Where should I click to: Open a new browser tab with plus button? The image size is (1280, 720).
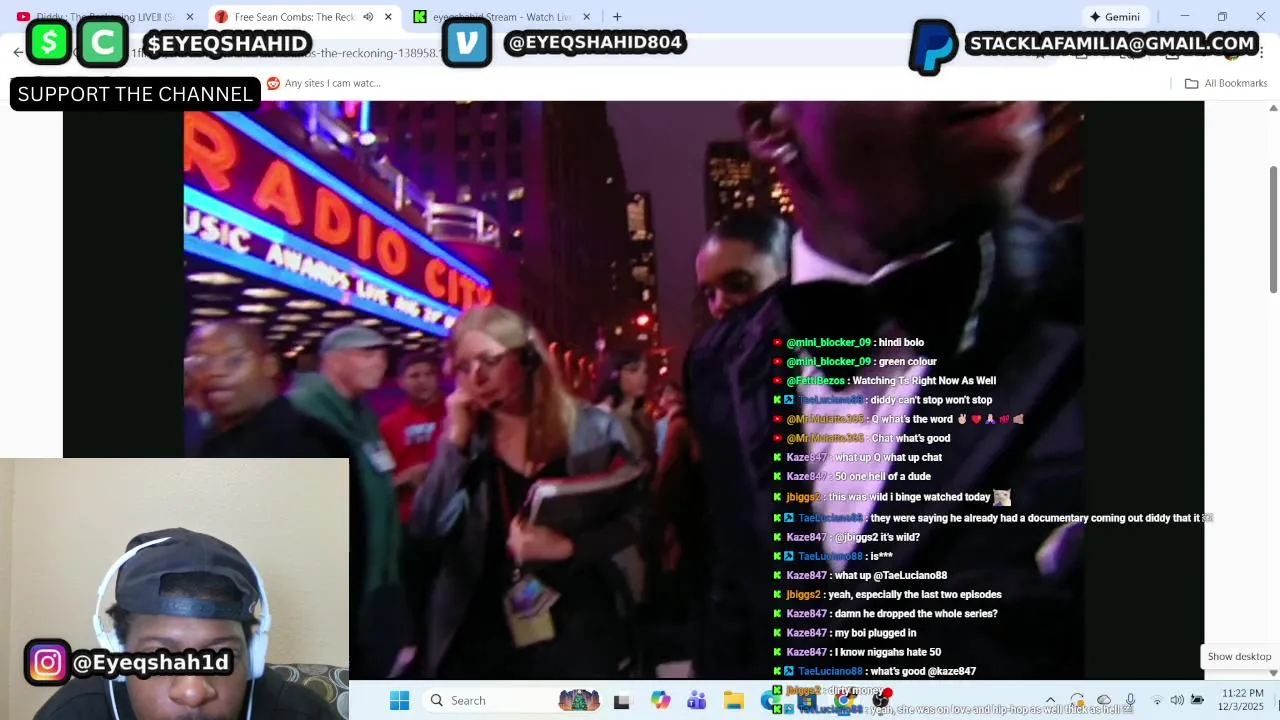pos(617,17)
